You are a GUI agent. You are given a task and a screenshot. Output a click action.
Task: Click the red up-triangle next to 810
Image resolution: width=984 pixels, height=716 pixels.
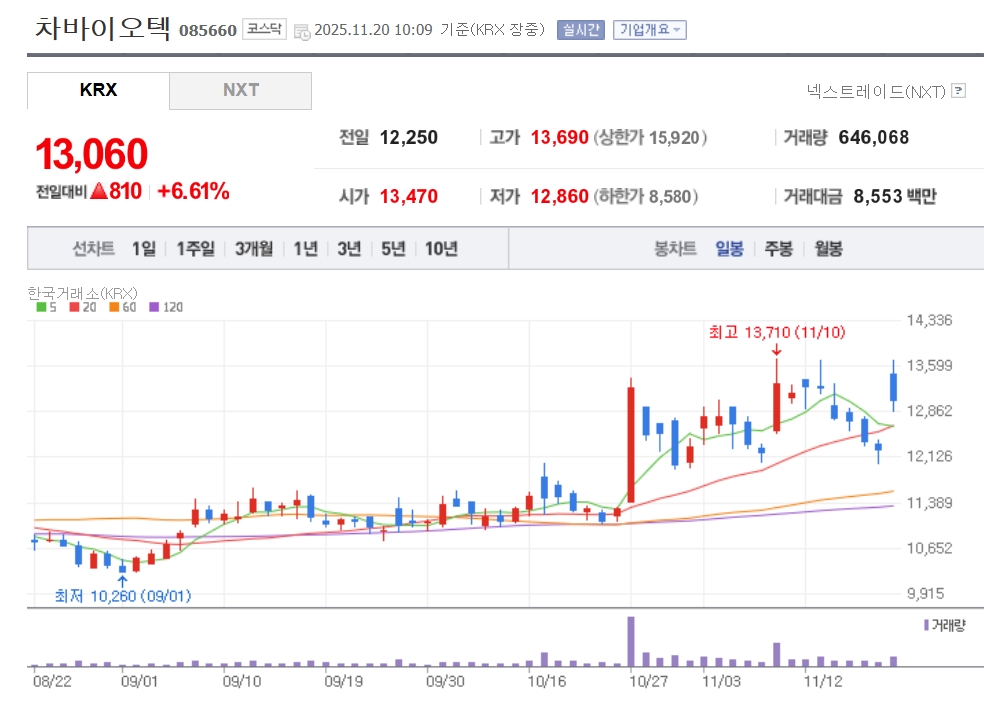(98, 192)
